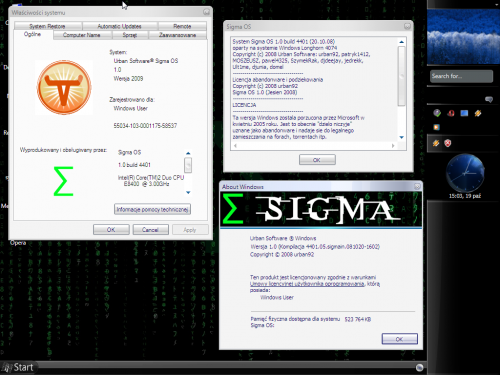Click the license horizontal left arrow
Viewport: 500px width, 375px height.
point(235,146)
